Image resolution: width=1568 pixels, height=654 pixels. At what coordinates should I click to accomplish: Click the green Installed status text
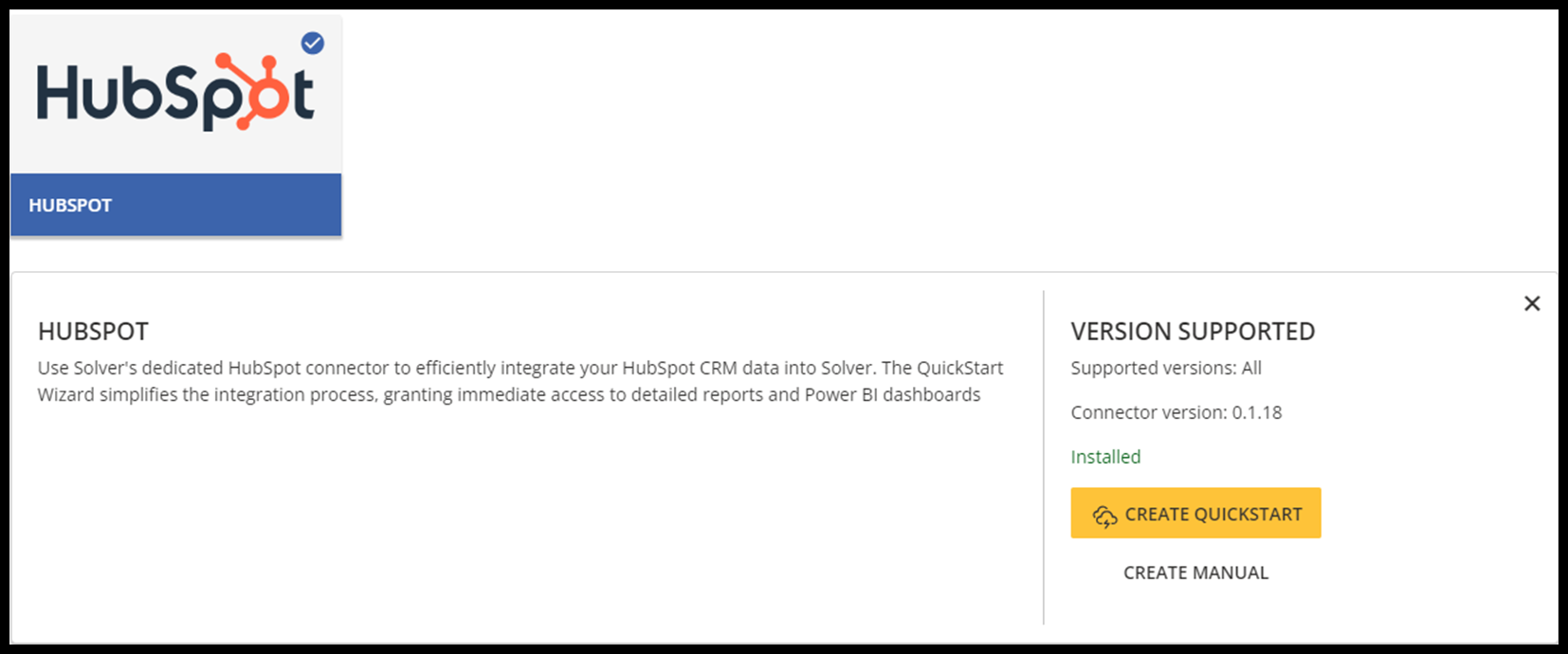[x=1105, y=457]
